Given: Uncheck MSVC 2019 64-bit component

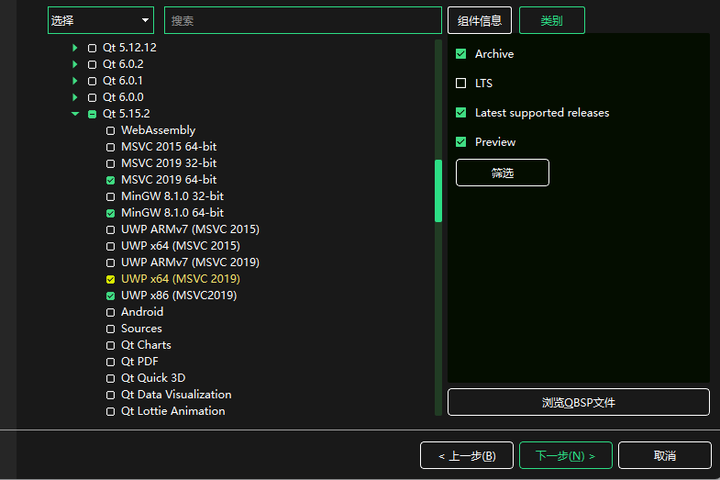Looking at the screenshot, I should click(111, 180).
